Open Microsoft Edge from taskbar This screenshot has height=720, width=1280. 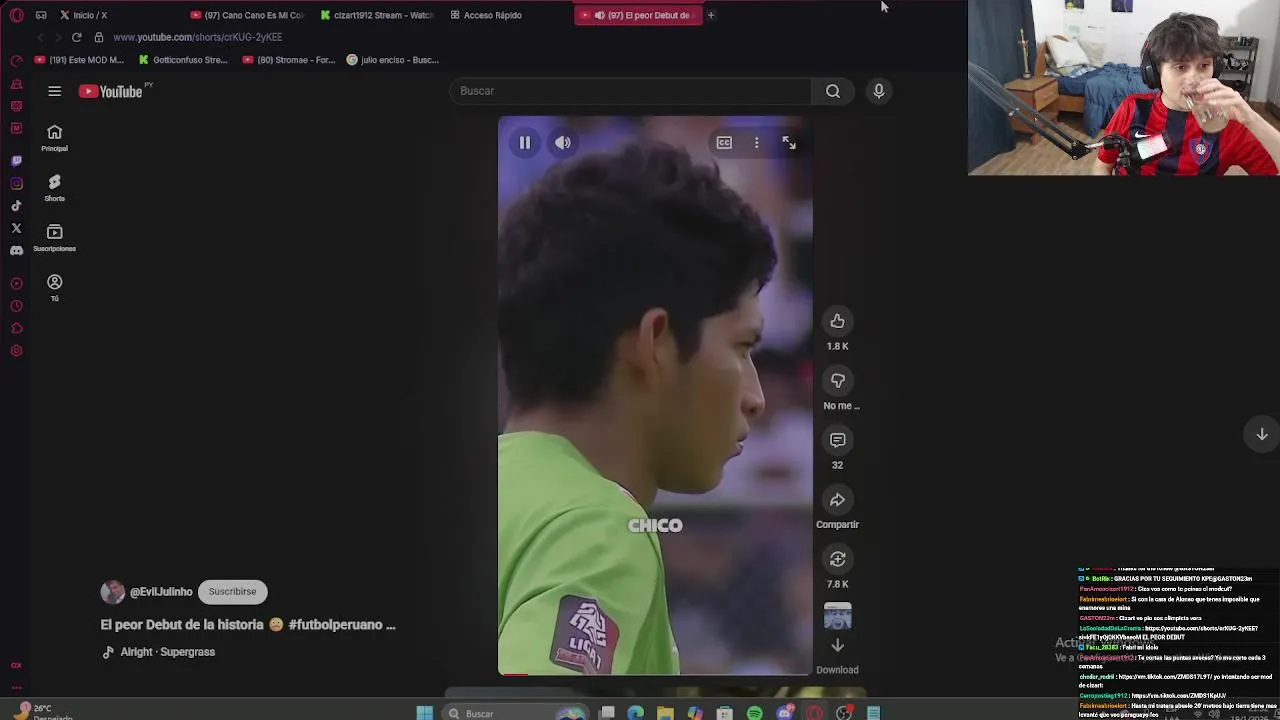(x=635, y=713)
